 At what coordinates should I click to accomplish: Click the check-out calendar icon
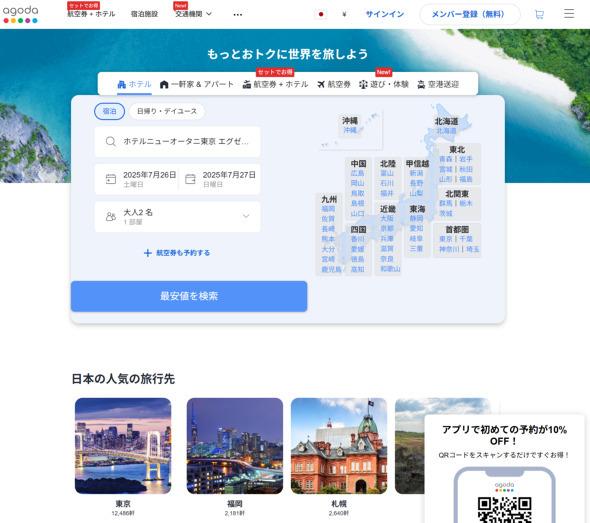pos(190,179)
